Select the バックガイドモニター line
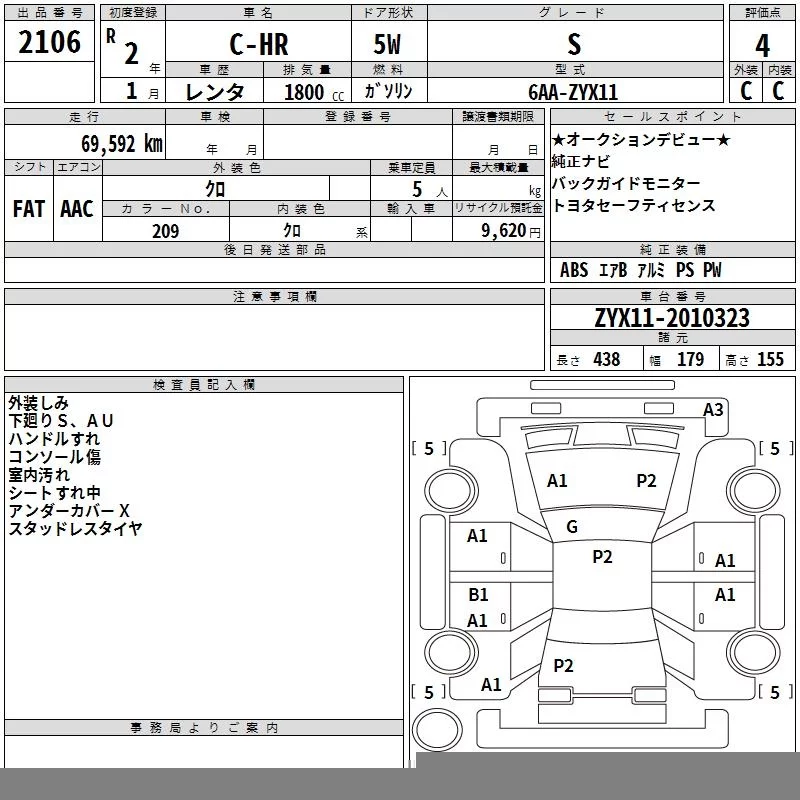The width and height of the screenshot is (800, 800). pyautogui.click(x=626, y=183)
